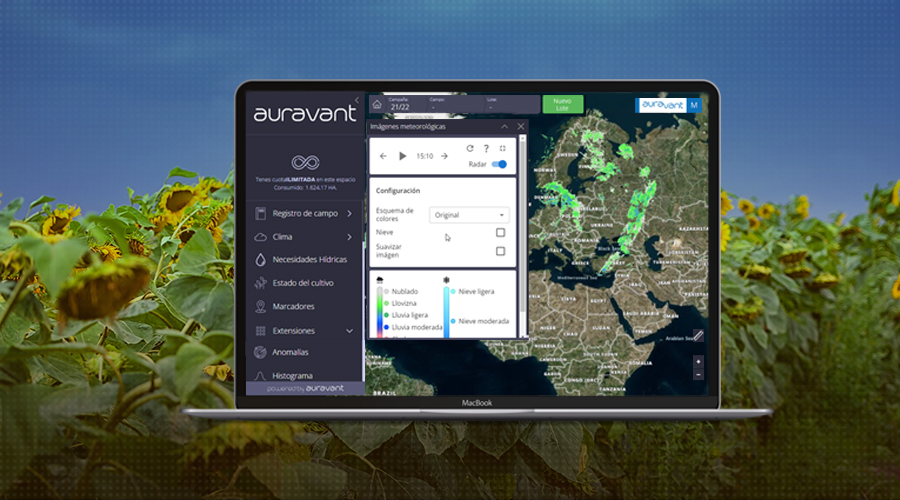
Task: Collapse the Extensiones section chevron
Action: 350,331
